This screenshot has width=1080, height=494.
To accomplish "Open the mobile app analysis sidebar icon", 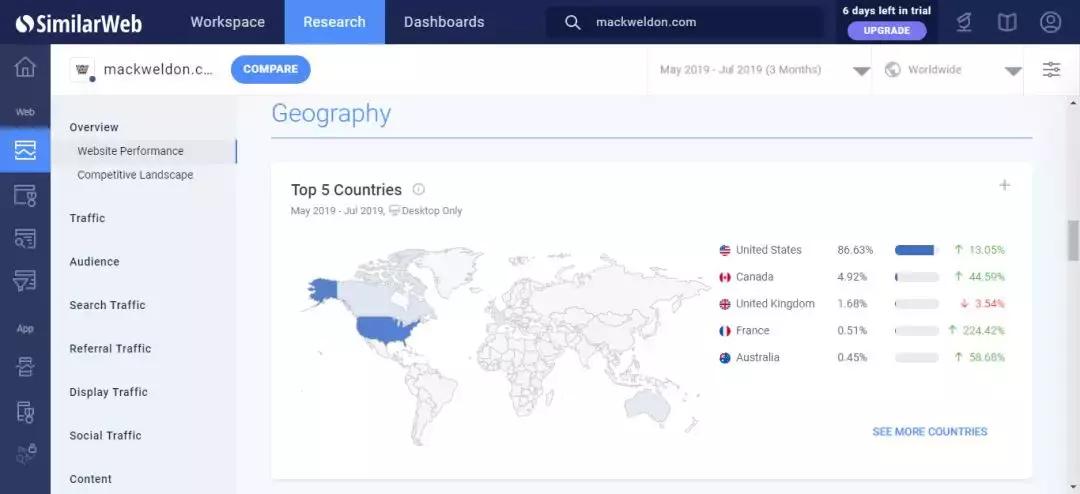I will coord(25,411).
